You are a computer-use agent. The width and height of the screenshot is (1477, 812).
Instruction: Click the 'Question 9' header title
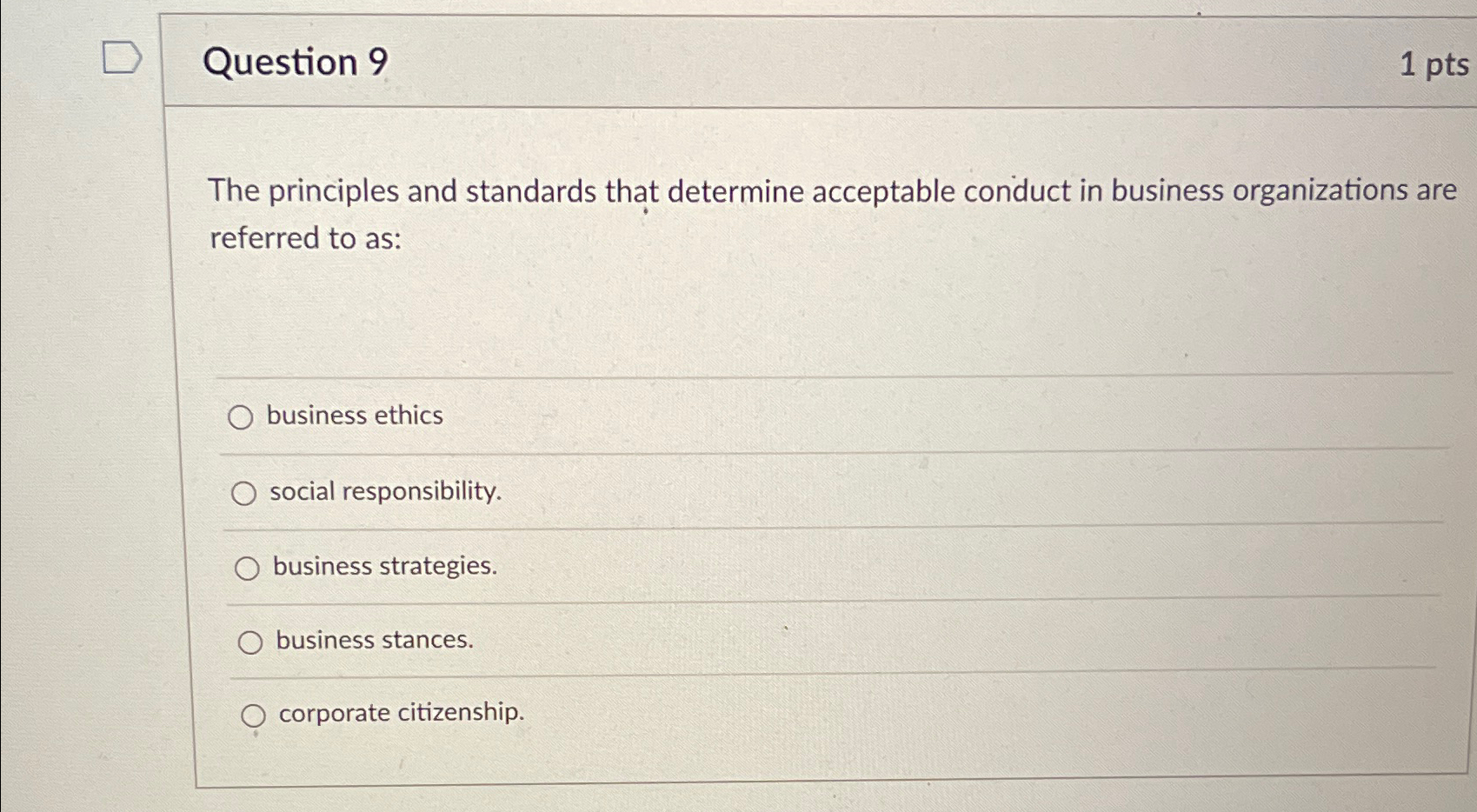point(300,63)
